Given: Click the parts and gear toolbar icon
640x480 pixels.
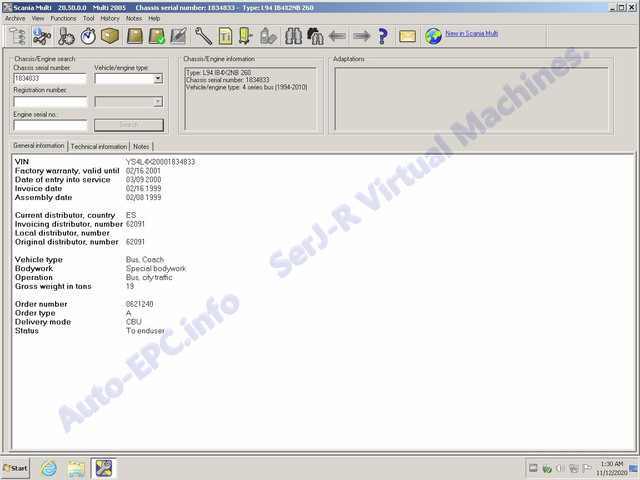Looking at the screenshot, I should (x=65, y=36).
